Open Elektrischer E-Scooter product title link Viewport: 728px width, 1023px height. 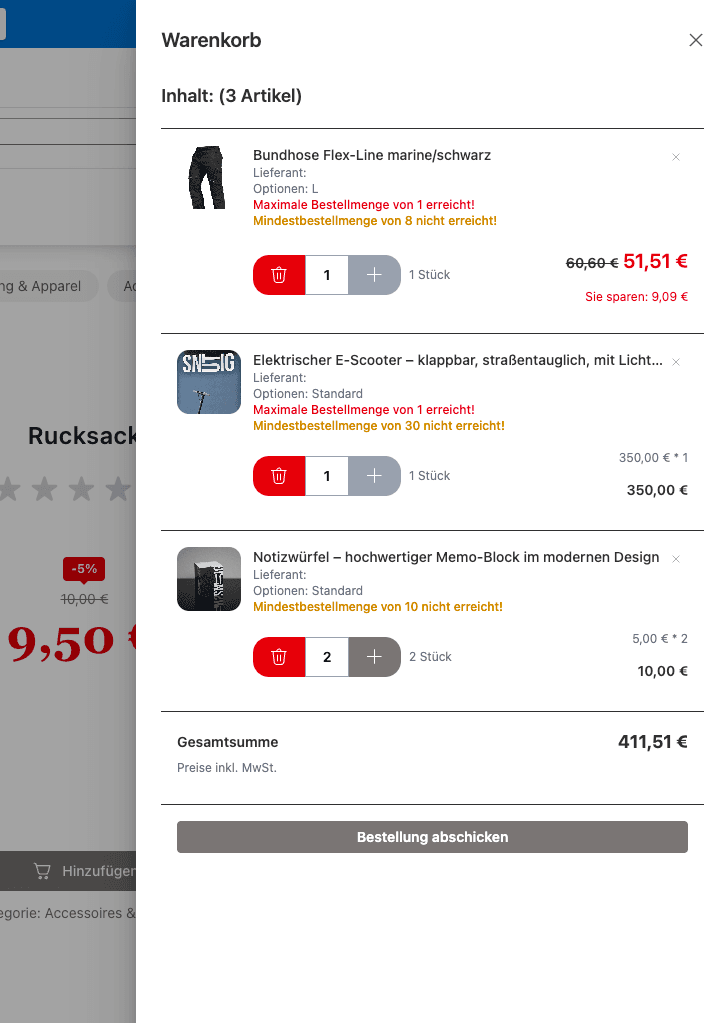[x=458, y=360]
